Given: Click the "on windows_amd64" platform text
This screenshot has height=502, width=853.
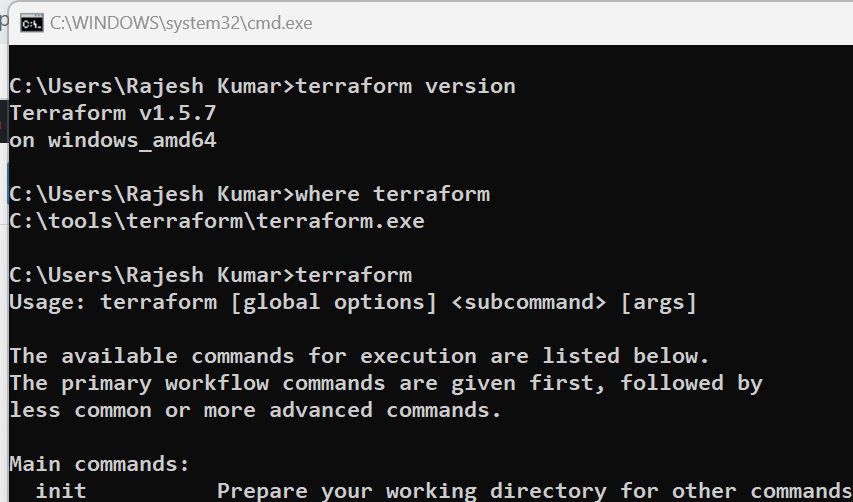Looking at the screenshot, I should click(x=113, y=140).
